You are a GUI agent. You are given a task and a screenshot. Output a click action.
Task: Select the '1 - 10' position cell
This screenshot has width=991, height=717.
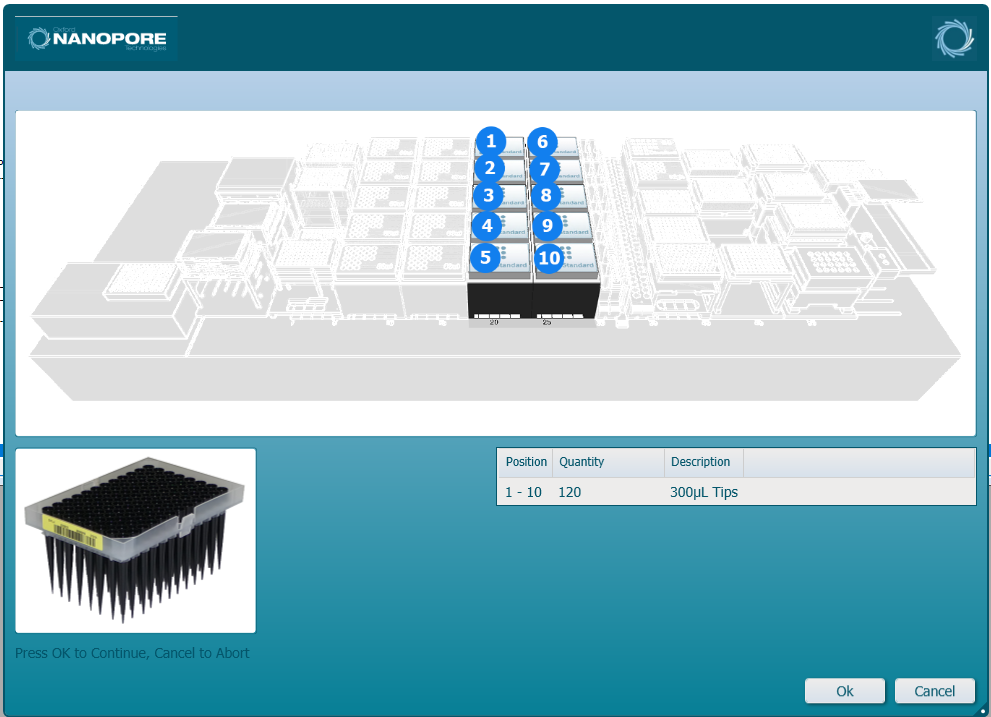[x=523, y=492]
